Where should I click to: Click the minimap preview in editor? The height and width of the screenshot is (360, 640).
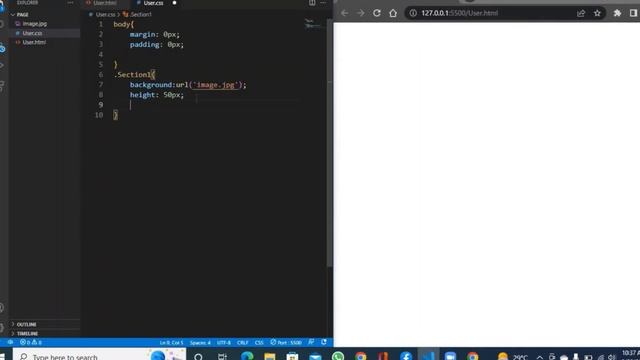[312, 24]
